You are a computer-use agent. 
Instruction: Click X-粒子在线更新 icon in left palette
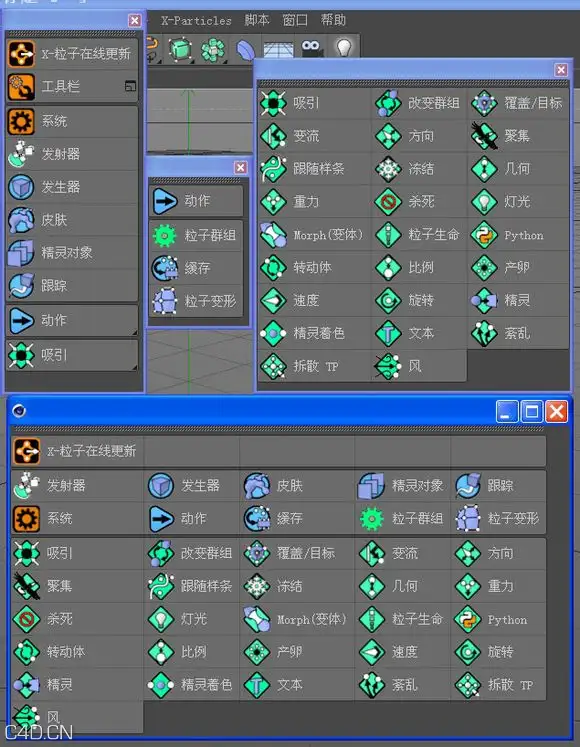click(21, 54)
